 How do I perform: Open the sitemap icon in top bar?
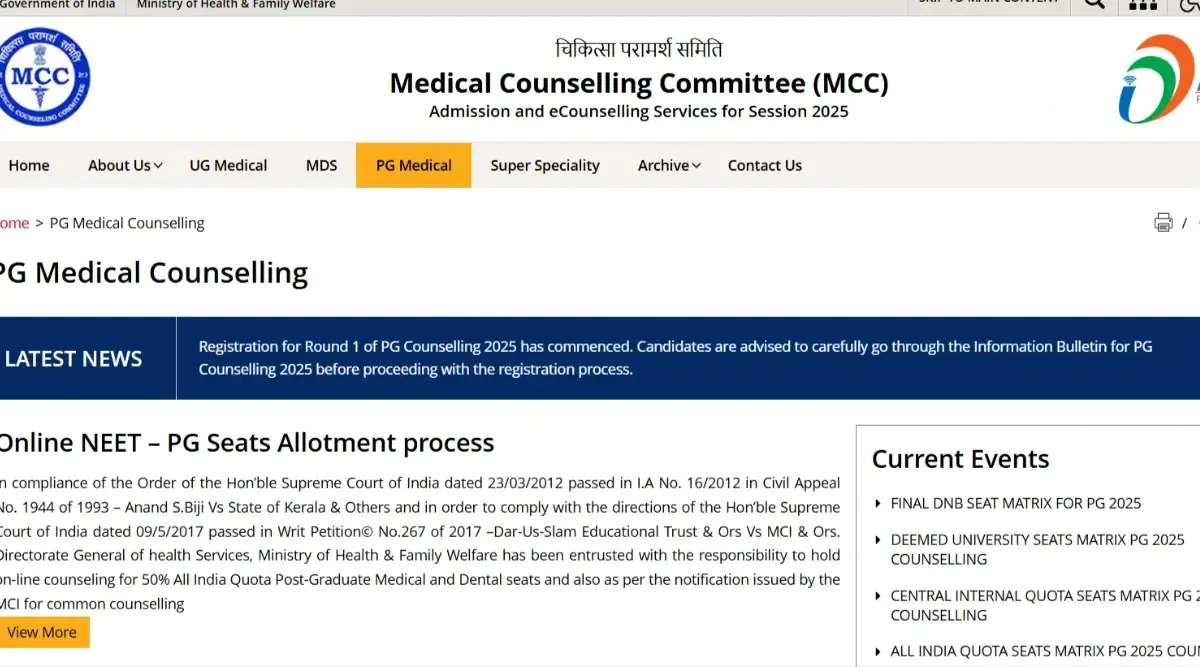(1142, 4)
